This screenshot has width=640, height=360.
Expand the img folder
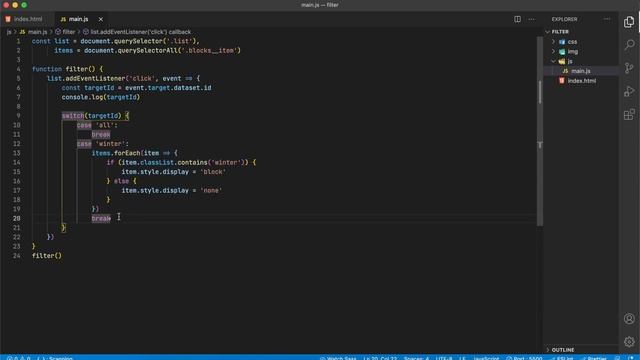(x=553, y=51)
